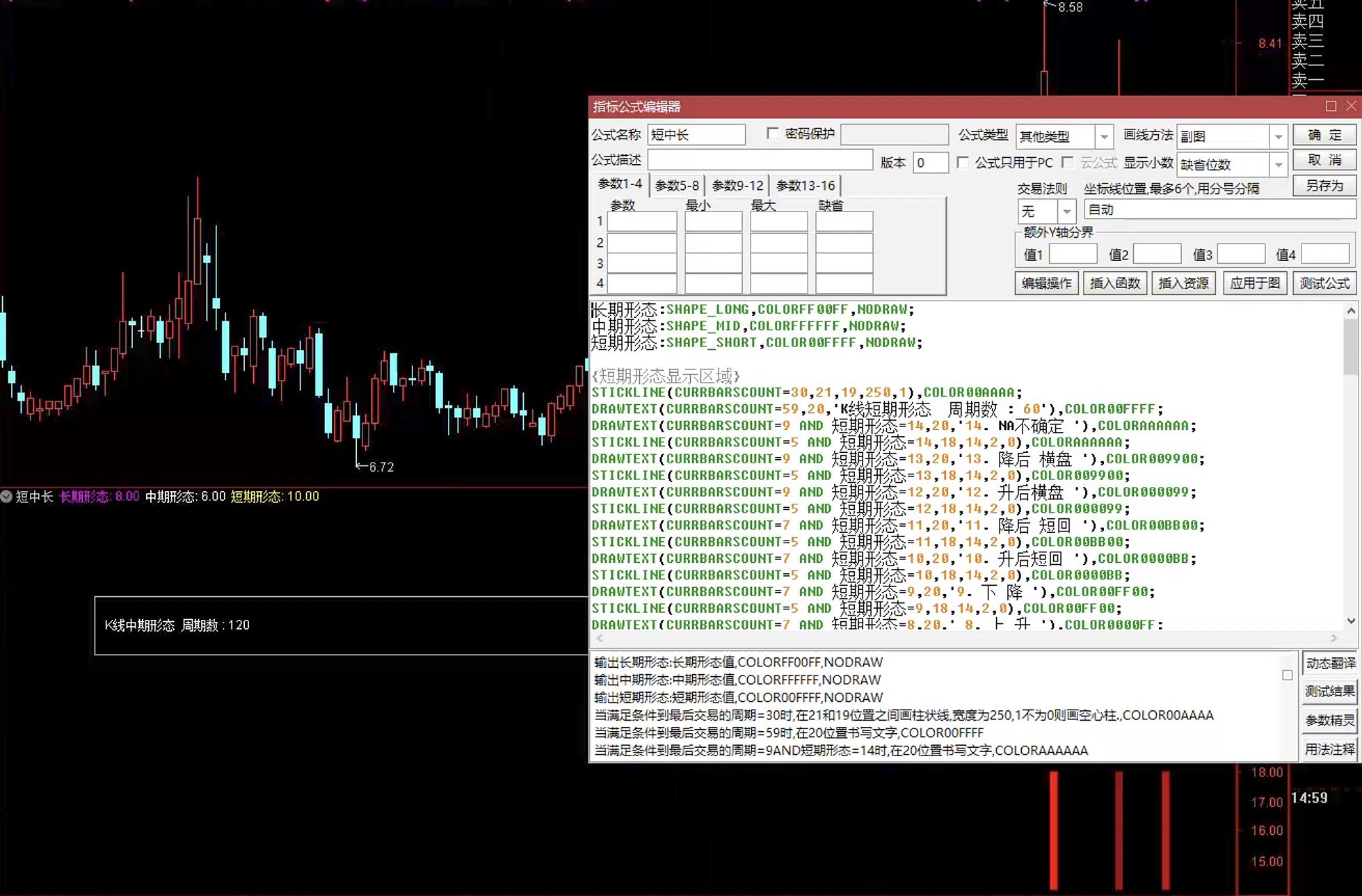Viewport: 1362px width, 896px height.
Task: Open the 参数9-12 tab
Action: (x=737, y=186)
